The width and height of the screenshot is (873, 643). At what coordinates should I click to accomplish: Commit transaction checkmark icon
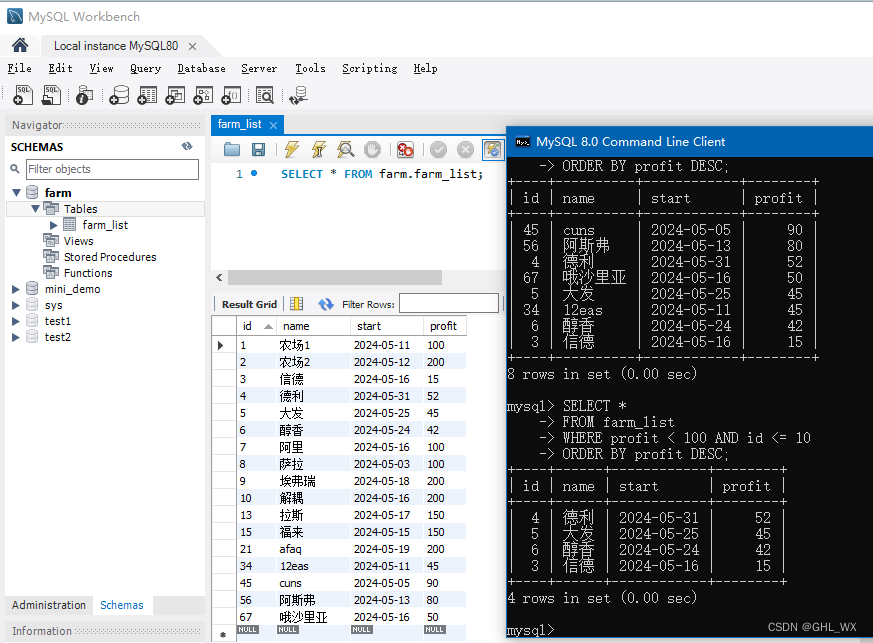438,149
